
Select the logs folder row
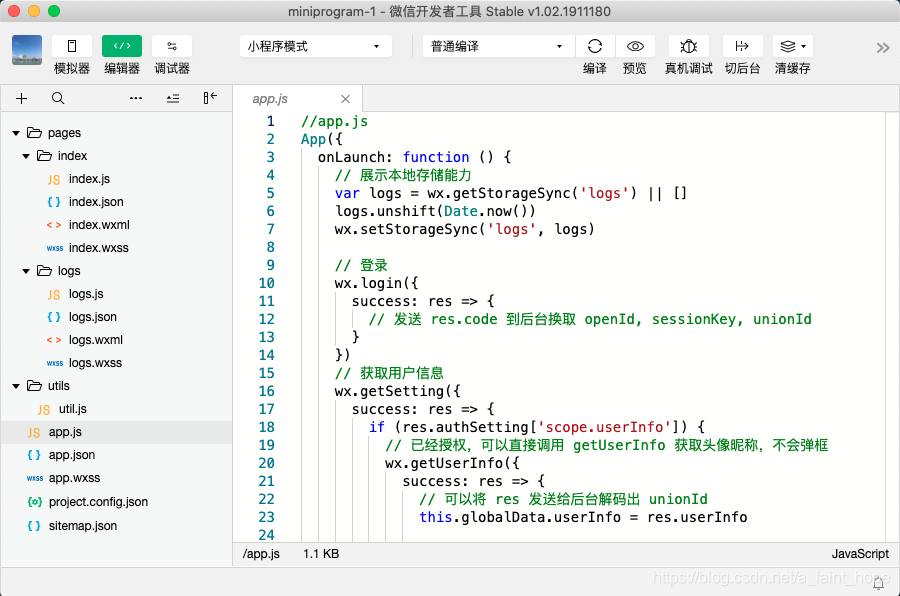(x=116, y=270)
